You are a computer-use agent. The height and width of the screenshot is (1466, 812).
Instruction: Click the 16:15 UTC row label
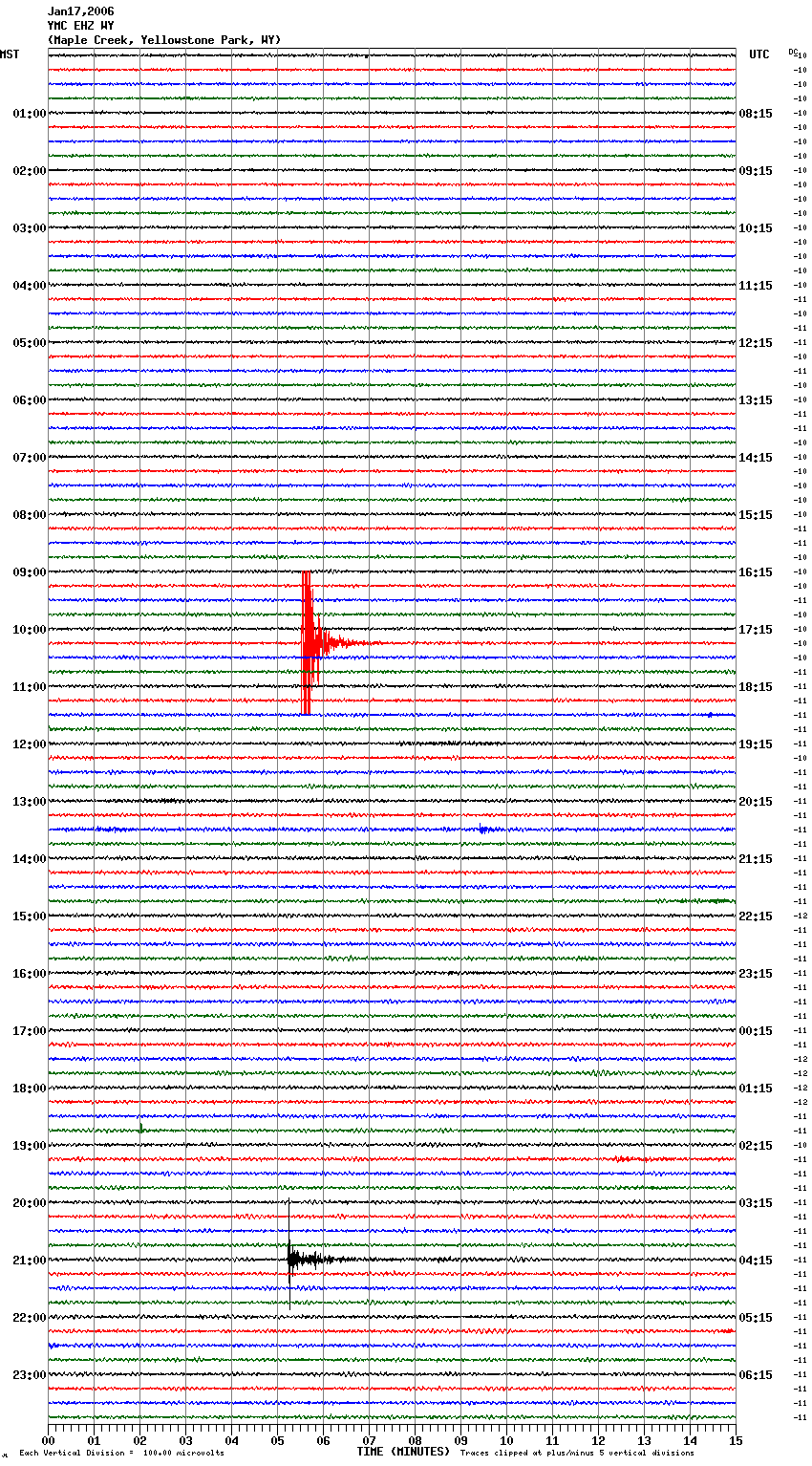[756, 572]
